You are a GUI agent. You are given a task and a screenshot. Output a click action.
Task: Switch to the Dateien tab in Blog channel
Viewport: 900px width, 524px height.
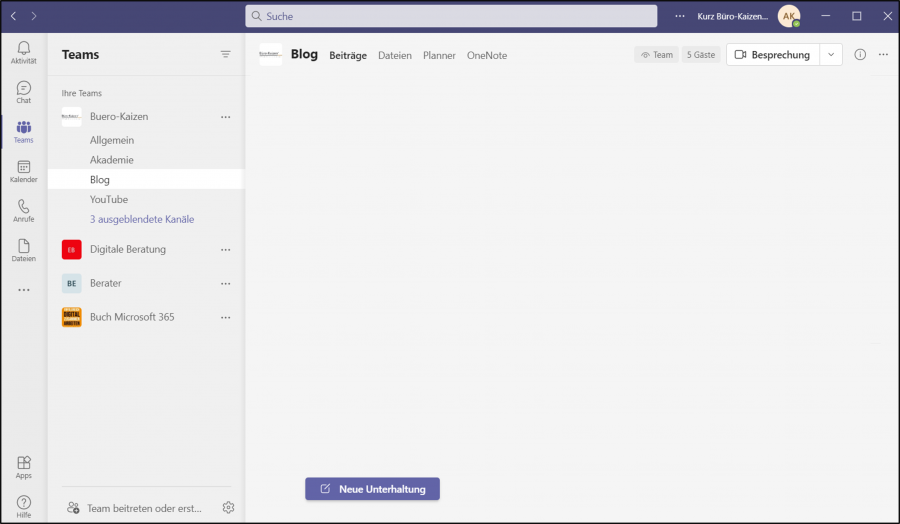coord(395,55)
